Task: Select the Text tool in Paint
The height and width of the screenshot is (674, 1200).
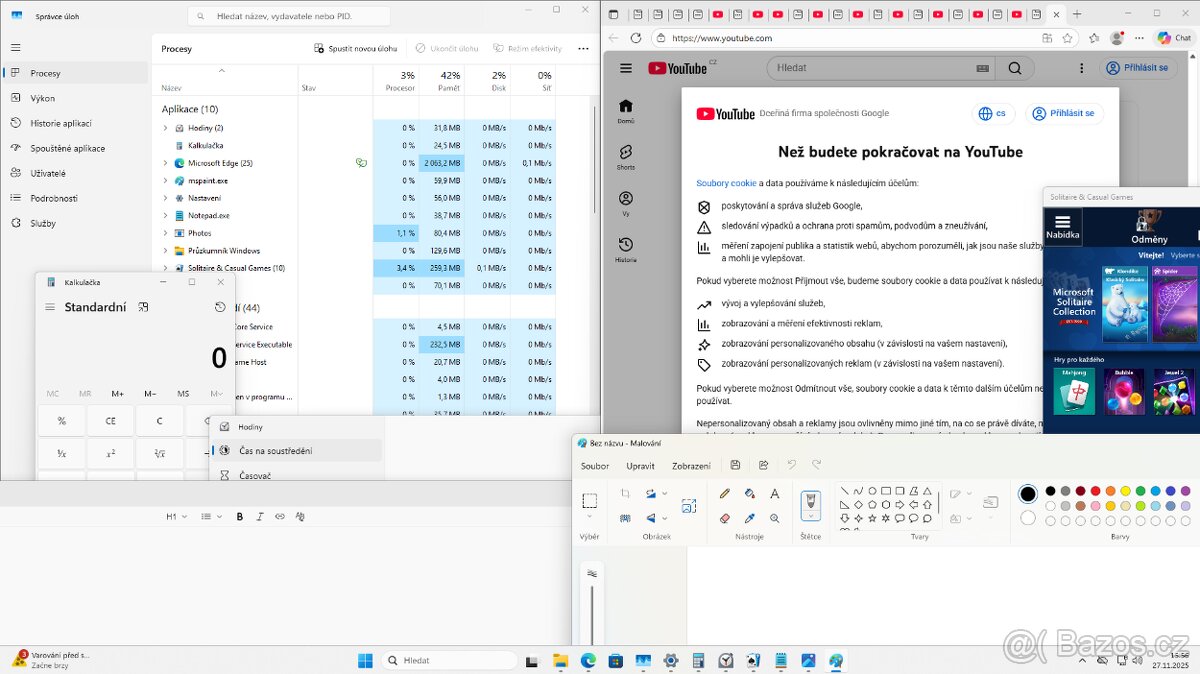Action: point(775,493)
